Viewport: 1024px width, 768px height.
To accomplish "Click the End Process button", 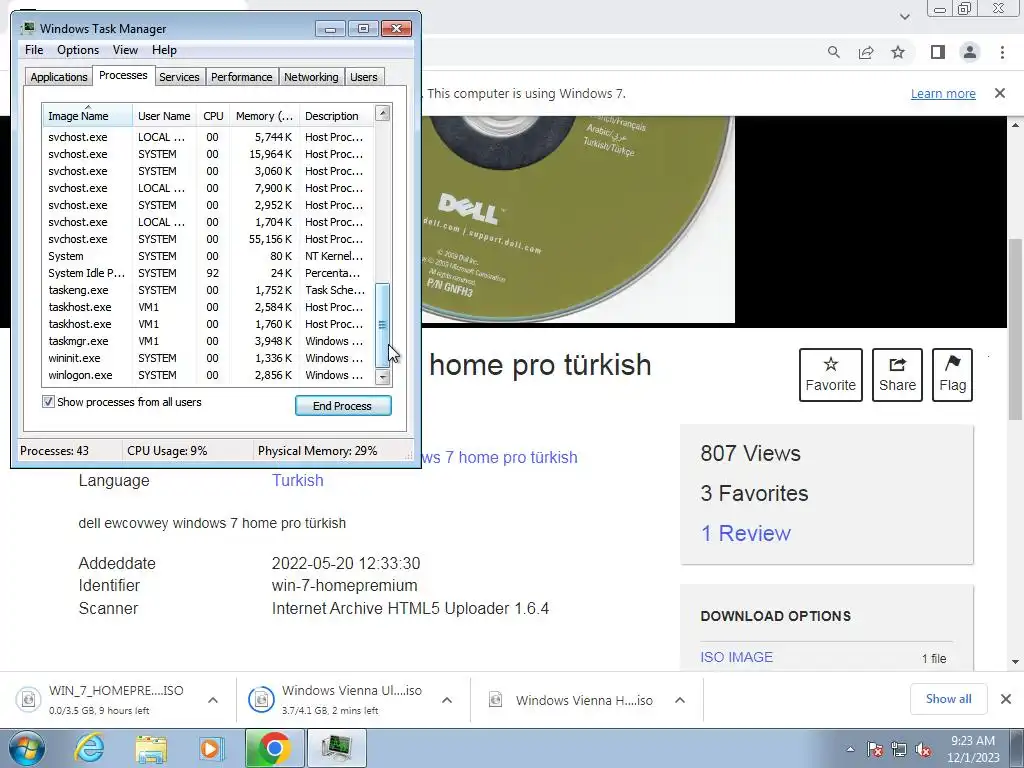I will pyautogui.click(x=343, y=406).
